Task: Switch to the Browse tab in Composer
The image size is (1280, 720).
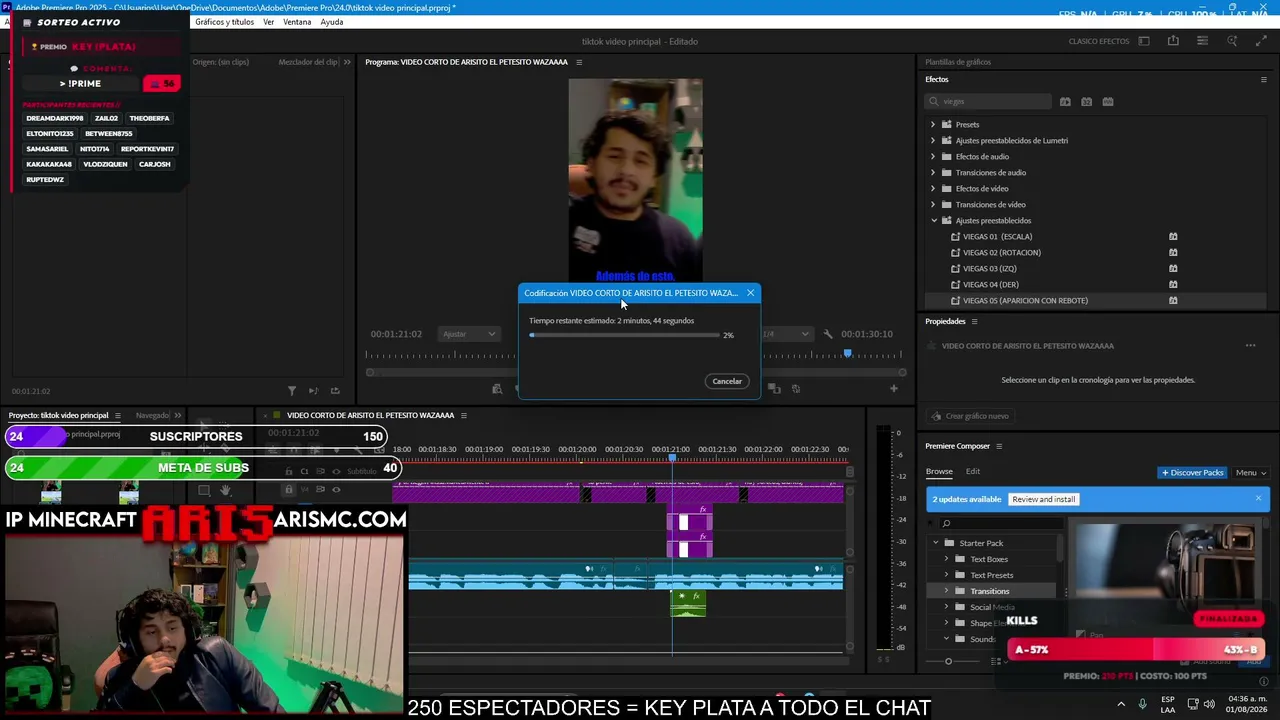Action: coord(939,472)
